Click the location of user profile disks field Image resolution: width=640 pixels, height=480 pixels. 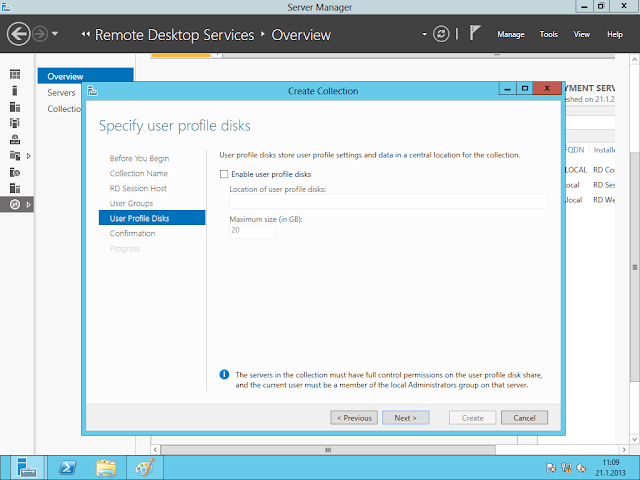pos(388,201)
